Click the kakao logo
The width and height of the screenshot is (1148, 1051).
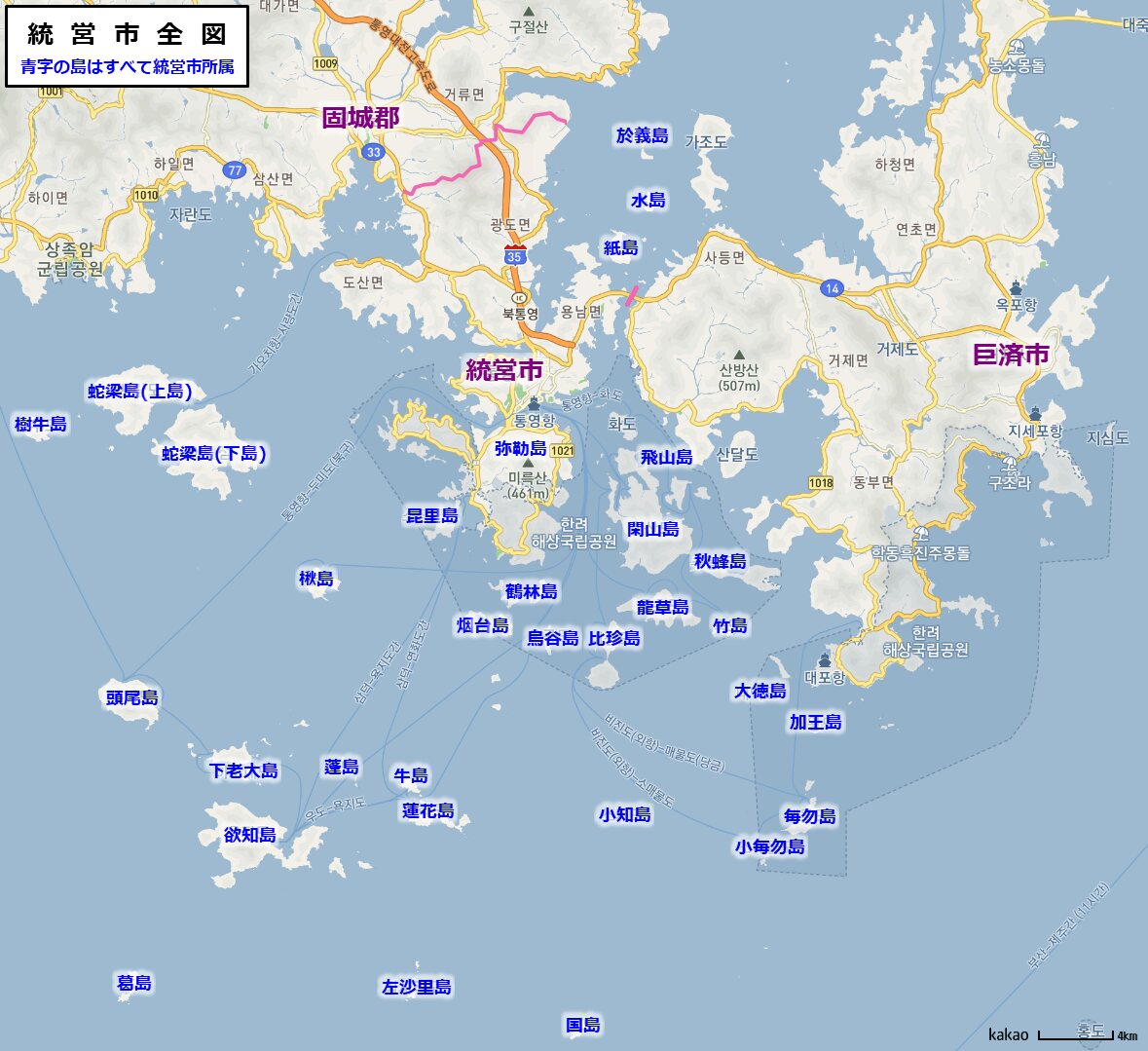pyautogui.click(x=1008, y=1034)
